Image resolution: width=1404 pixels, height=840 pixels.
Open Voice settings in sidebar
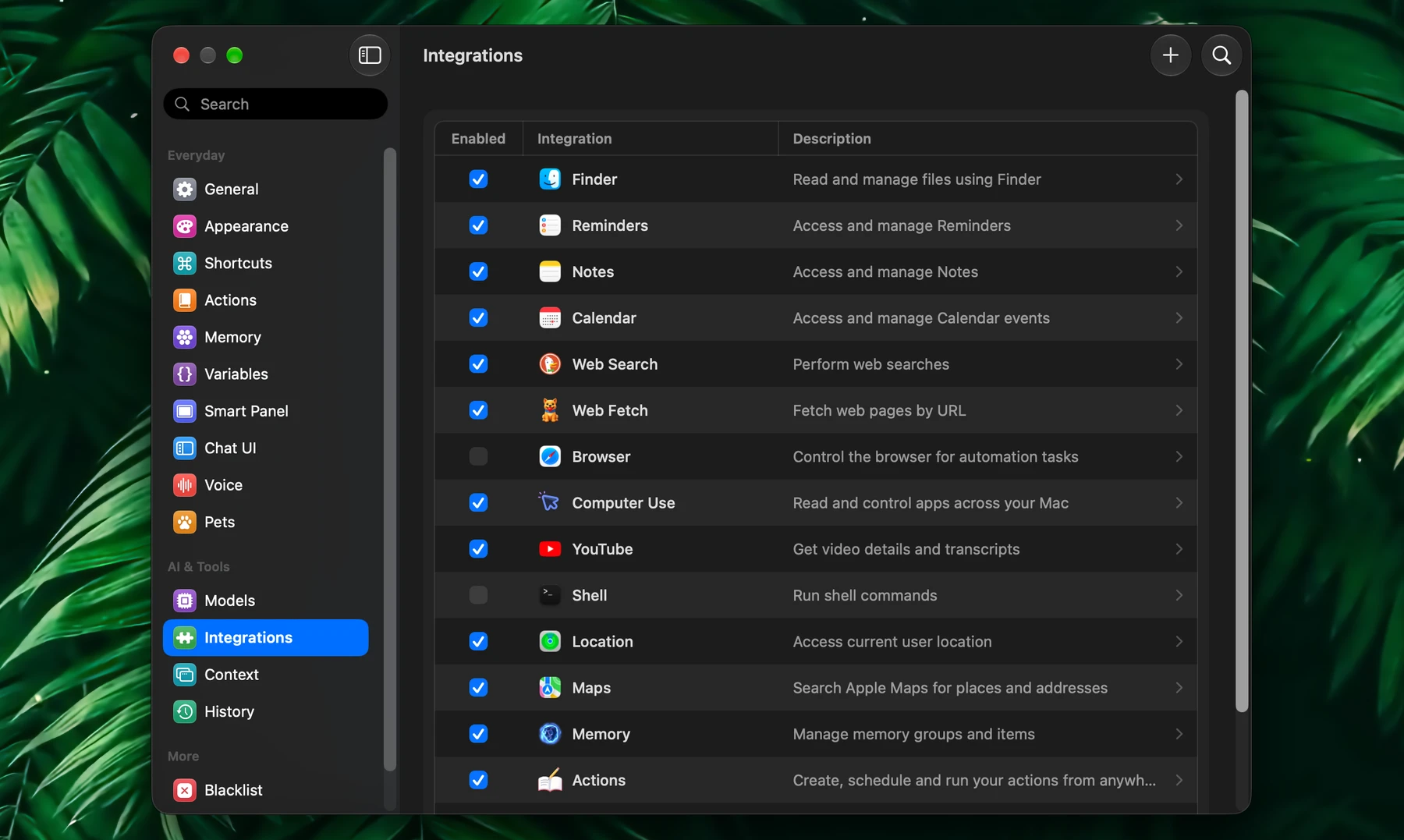pyautogui.click(x=265, y=485)
